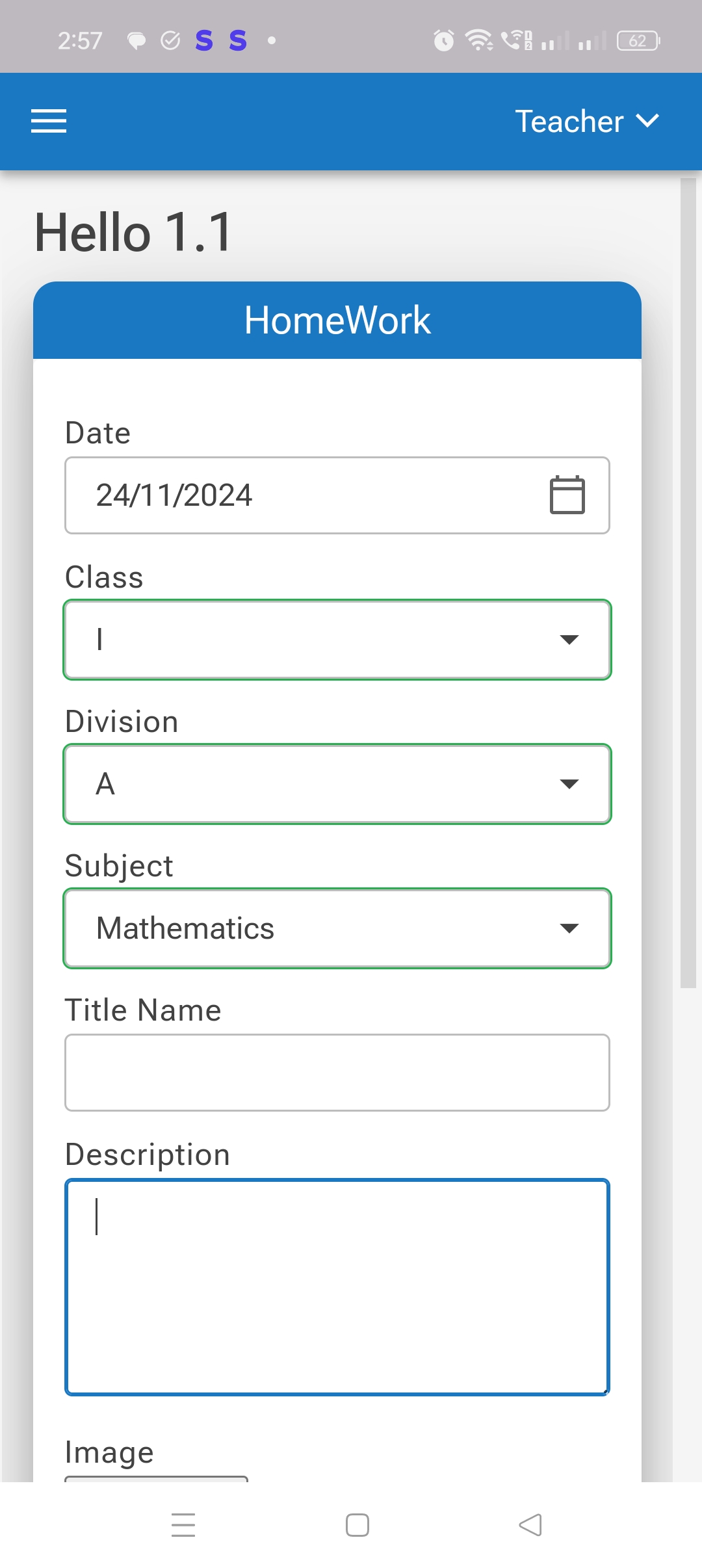This screenshot has width=702, height=1568.
Task: Click inside the Description text area
Action: coord(337,1287)
